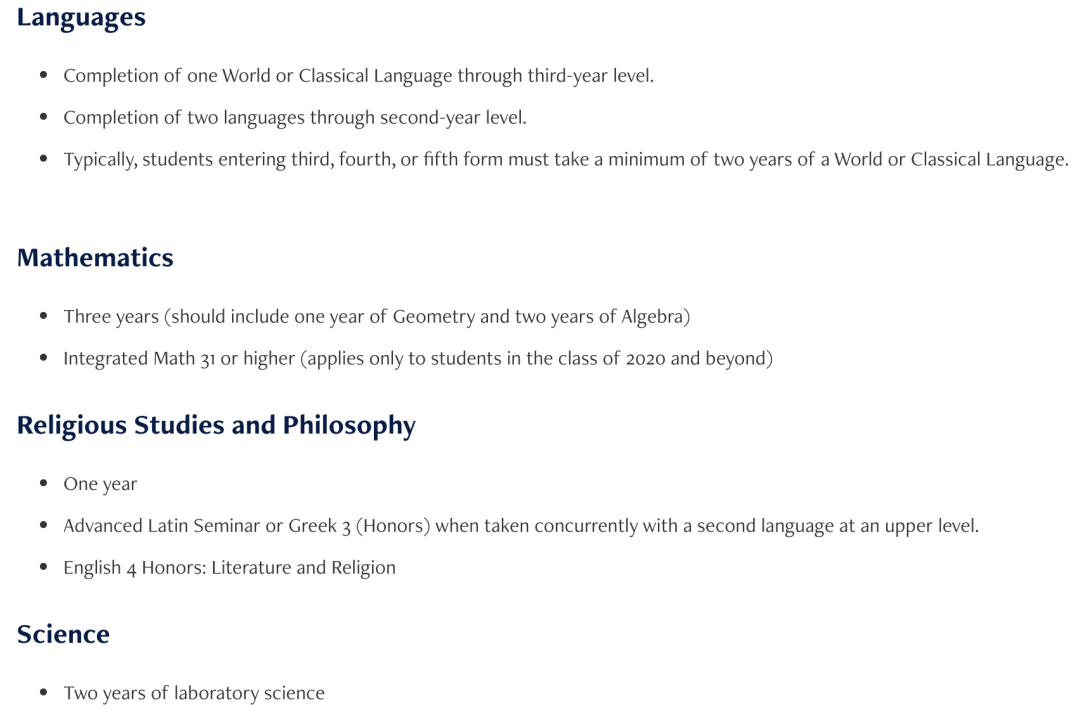Click 'Completion of two languages' bullet text
The image size is (1080, 710).
coord(295,118)
